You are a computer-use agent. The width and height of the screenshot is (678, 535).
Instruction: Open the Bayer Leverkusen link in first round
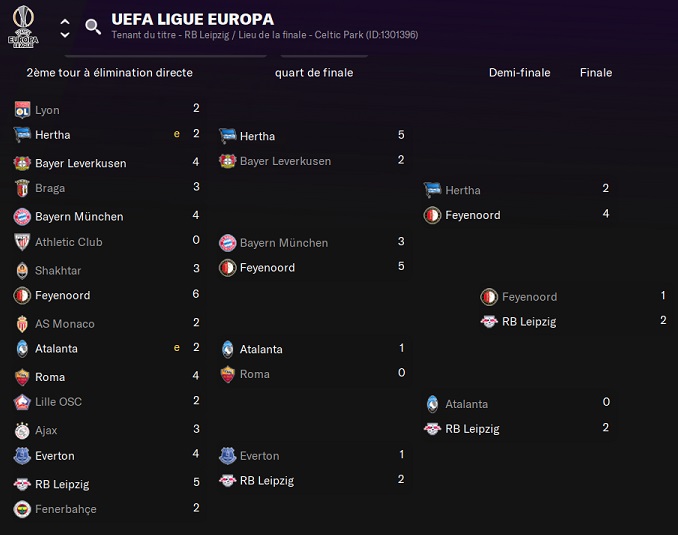[81, 163]
